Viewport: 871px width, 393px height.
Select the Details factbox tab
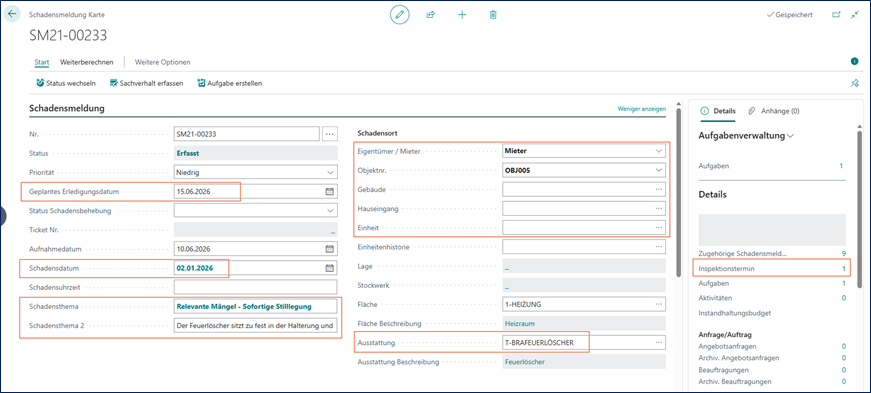(x=718, y=111)
